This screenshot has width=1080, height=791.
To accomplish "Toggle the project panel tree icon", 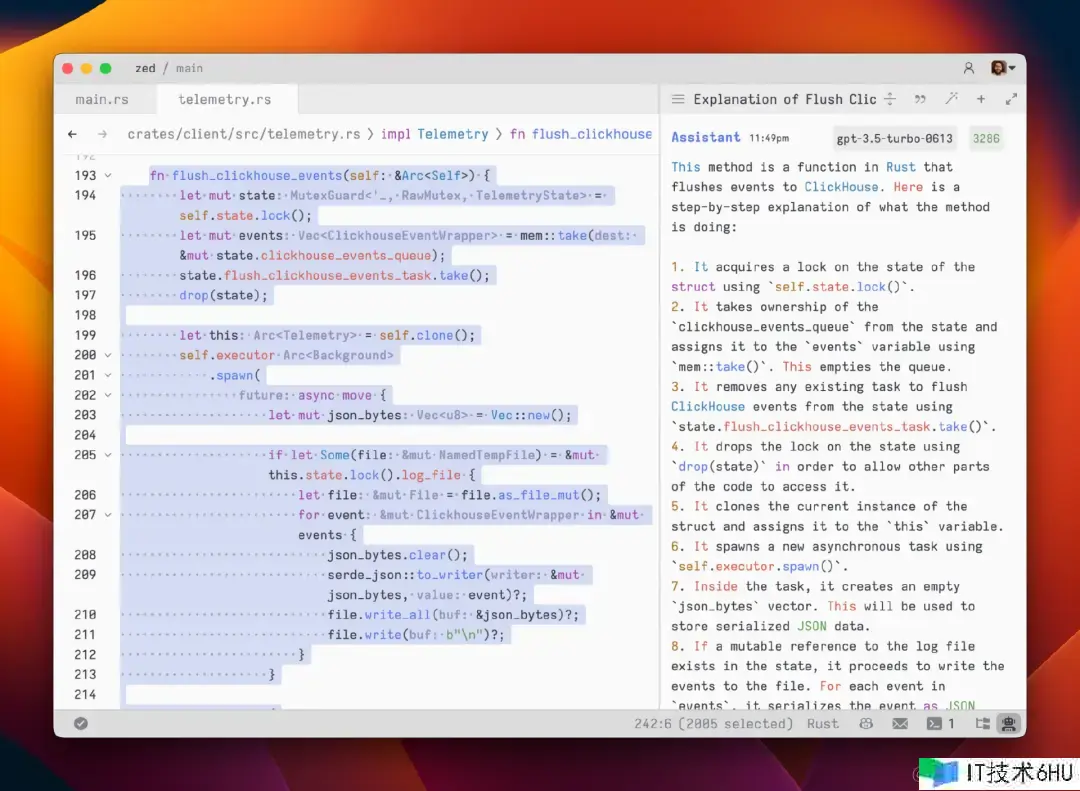I will [x=983, y=723].
